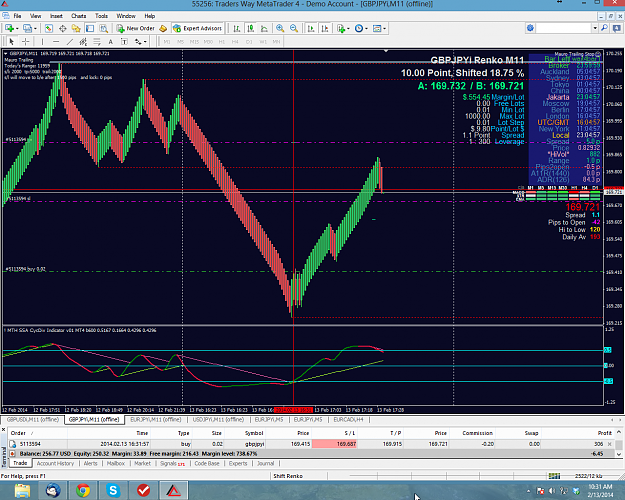Screen dimensions: 625x500
Task: Click inside the toolbar search field
Action: point(564,28)
